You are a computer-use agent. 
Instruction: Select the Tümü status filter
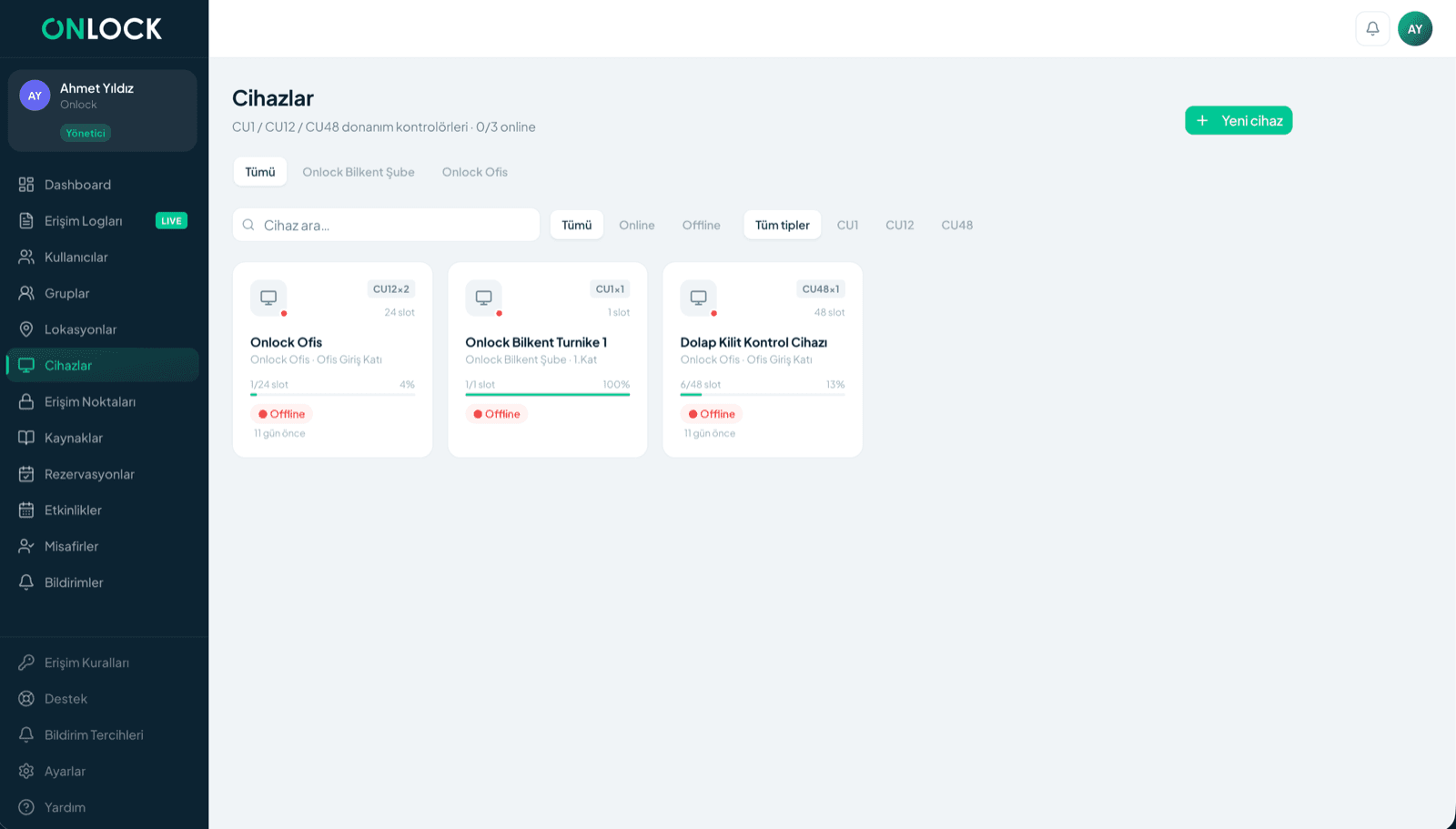pyautogui.click(x=577, y=225)
